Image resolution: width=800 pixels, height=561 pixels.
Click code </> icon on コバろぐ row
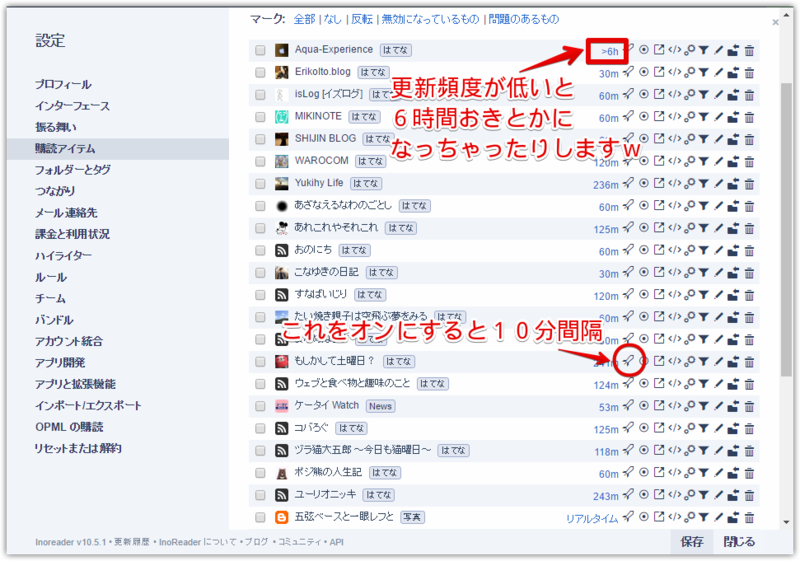click(x=674, y=428)
